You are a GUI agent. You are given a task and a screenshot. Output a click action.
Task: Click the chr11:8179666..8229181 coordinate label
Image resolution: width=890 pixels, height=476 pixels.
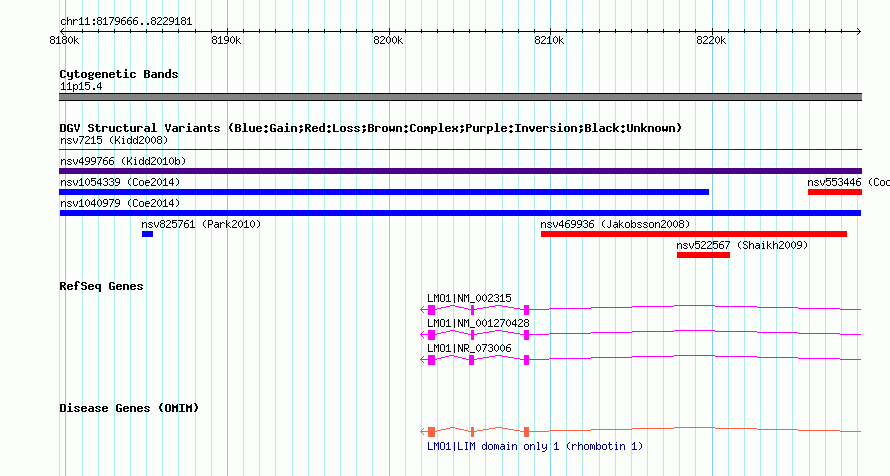(126, 22)
